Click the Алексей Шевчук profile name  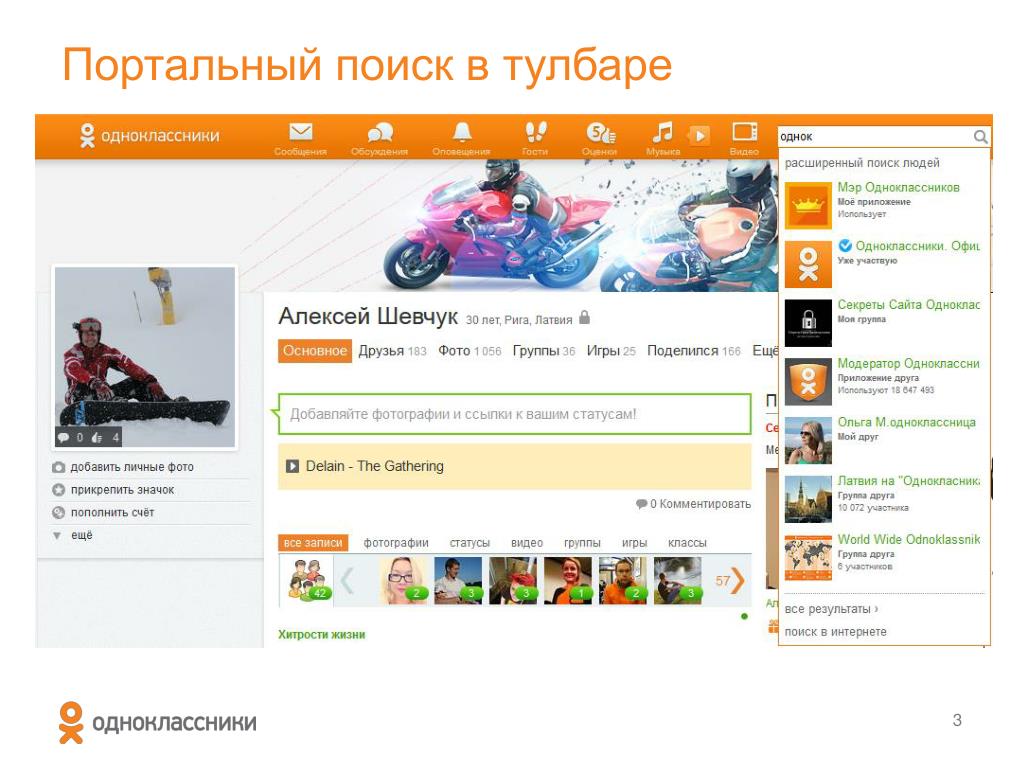point(368,317)
